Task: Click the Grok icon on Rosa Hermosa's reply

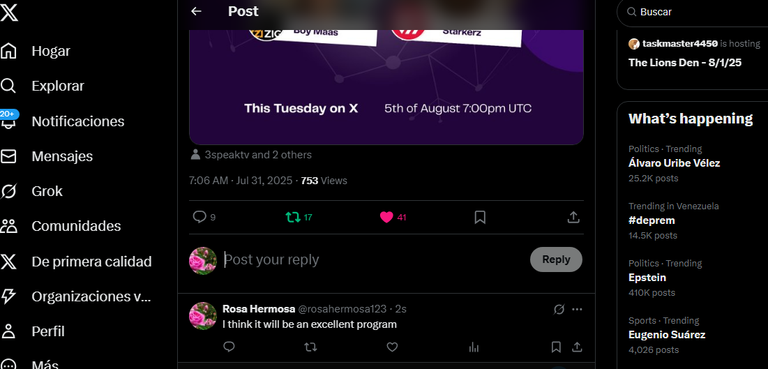Action: pos(559,309)
